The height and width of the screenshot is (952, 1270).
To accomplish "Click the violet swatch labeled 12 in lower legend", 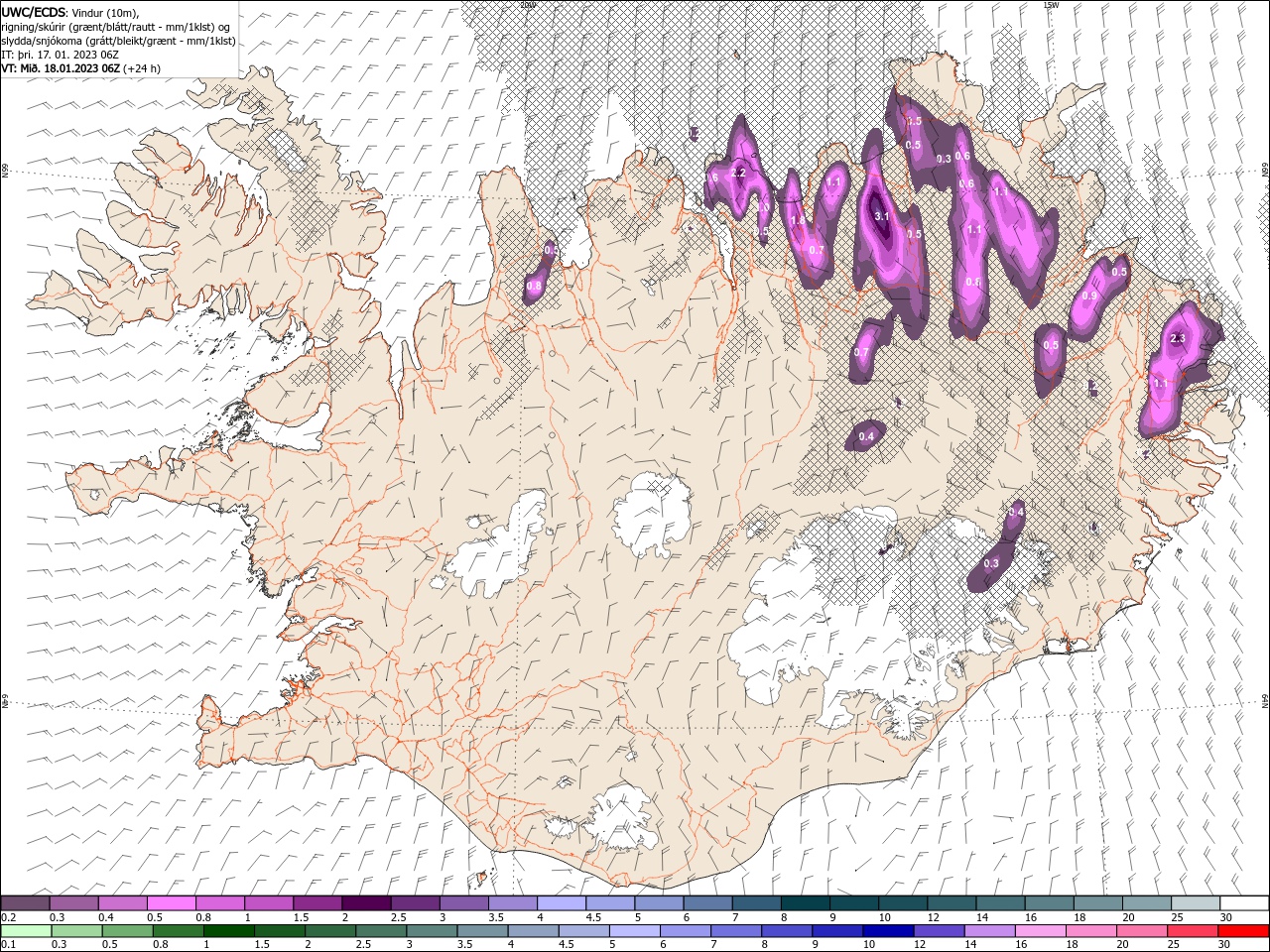I will pos(940,931).
